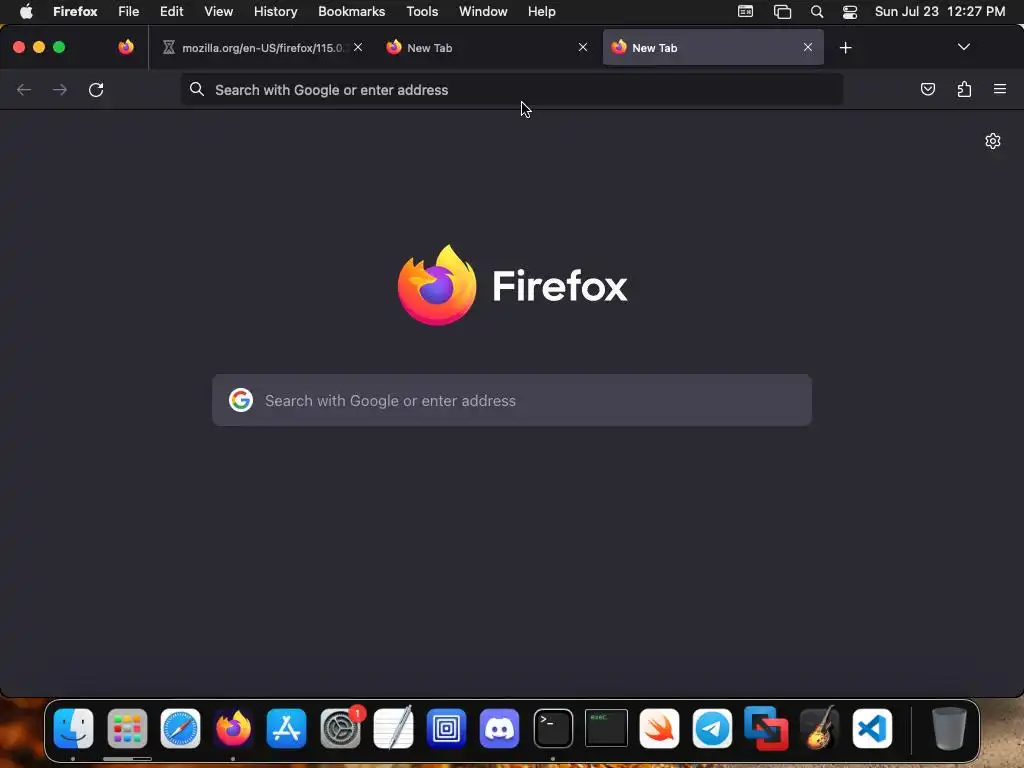Click the date and time in menu bar

click(x=940, y=11)
